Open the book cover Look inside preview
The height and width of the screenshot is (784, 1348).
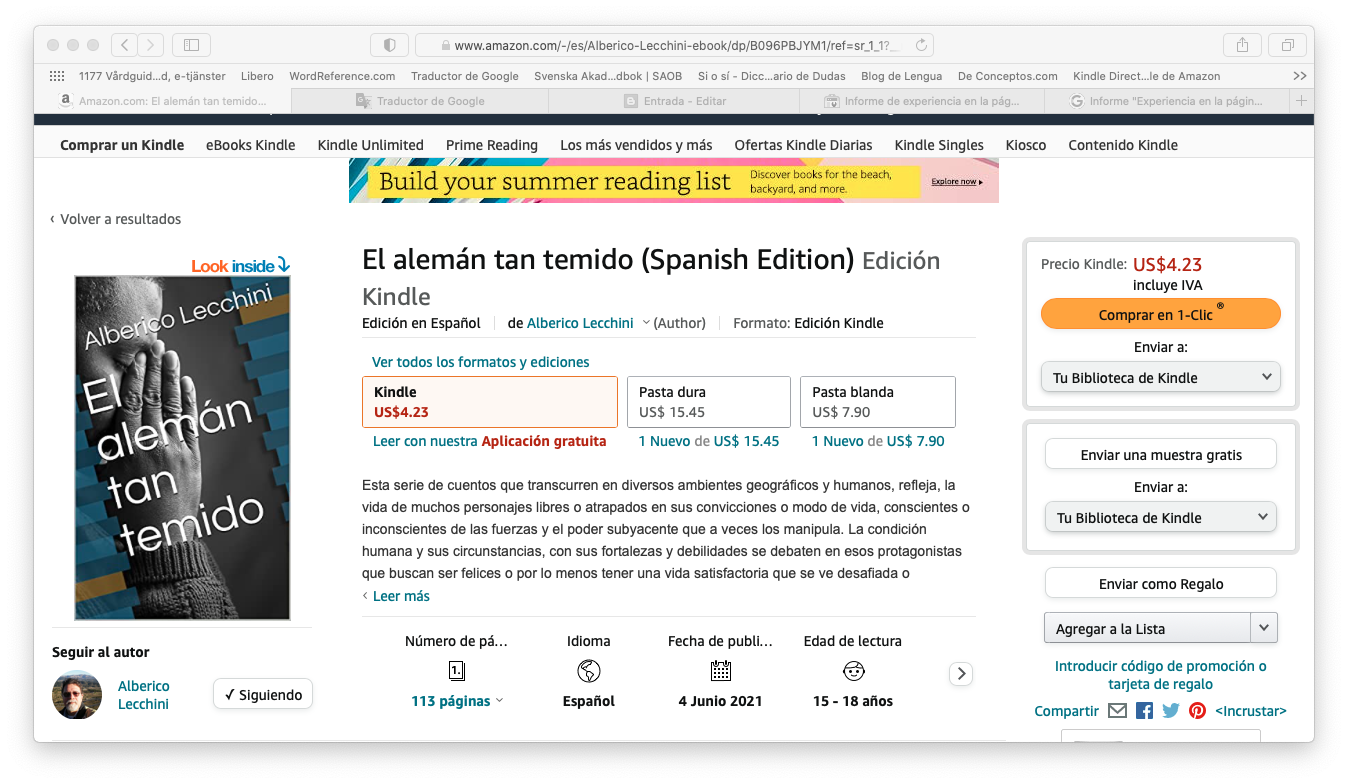[x=182, y=448]
